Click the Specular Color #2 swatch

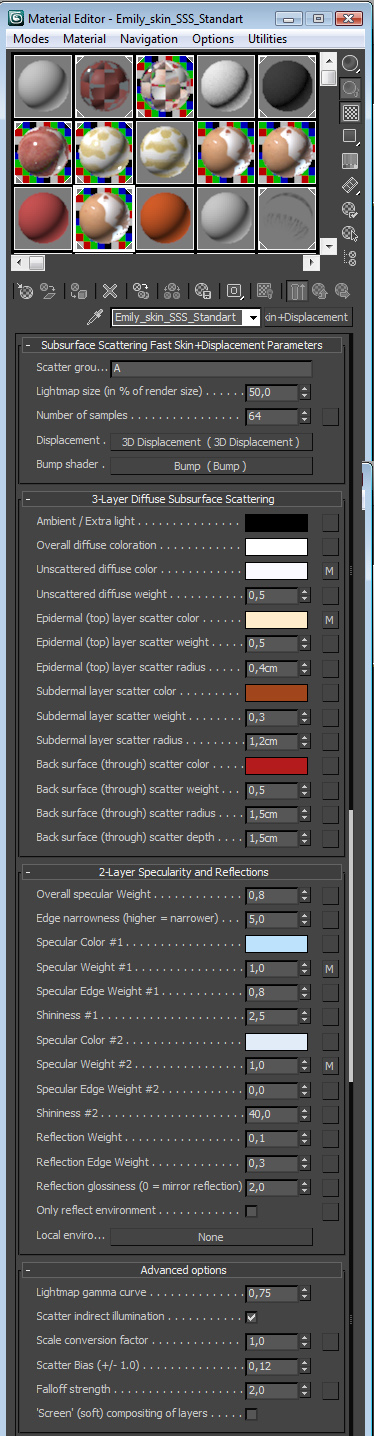click(276, 1042)
